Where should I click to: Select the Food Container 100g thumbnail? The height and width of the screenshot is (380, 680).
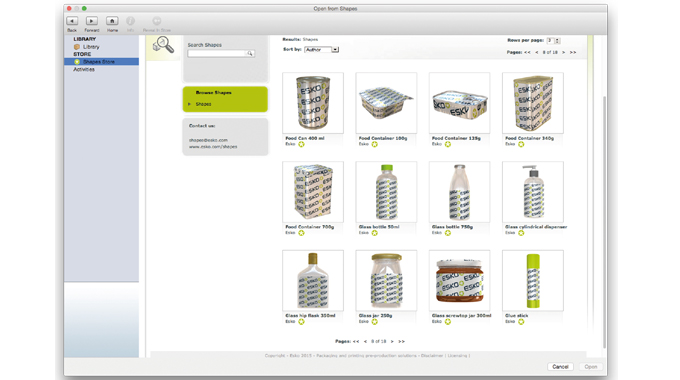(386, 103)
